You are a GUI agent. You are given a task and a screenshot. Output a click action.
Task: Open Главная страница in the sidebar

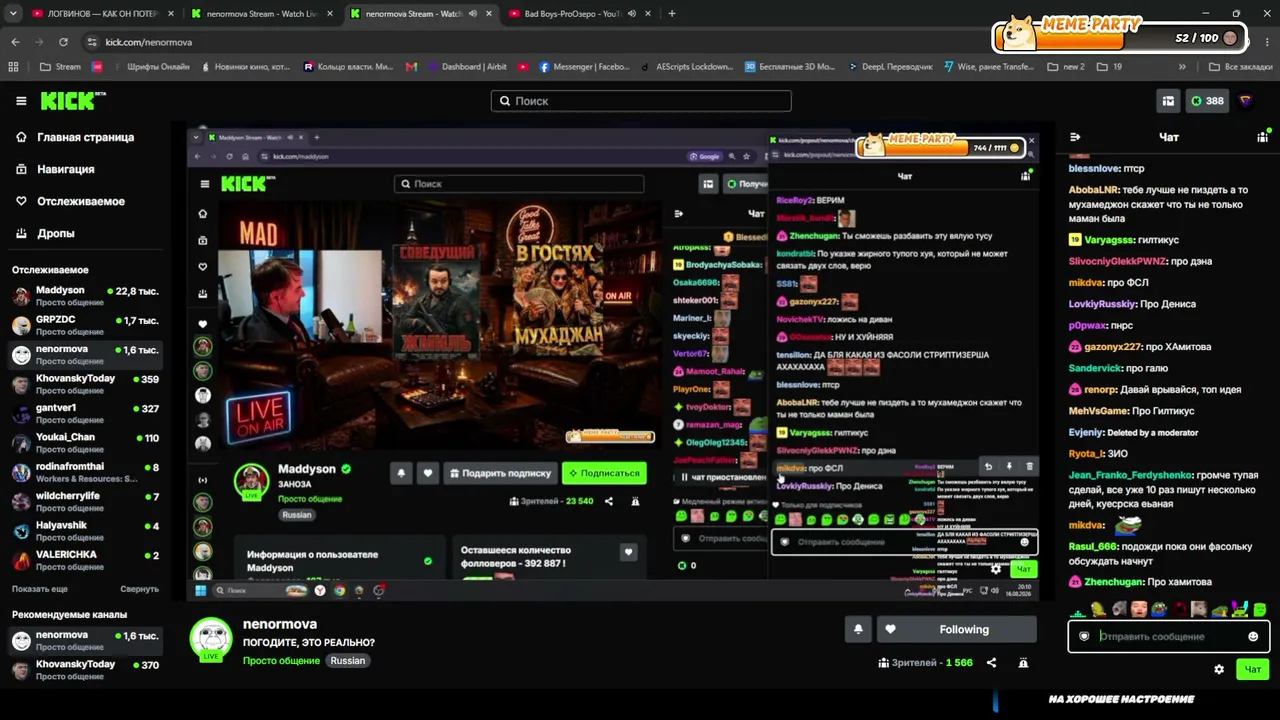pyautogui.click(x=85, y=137)
